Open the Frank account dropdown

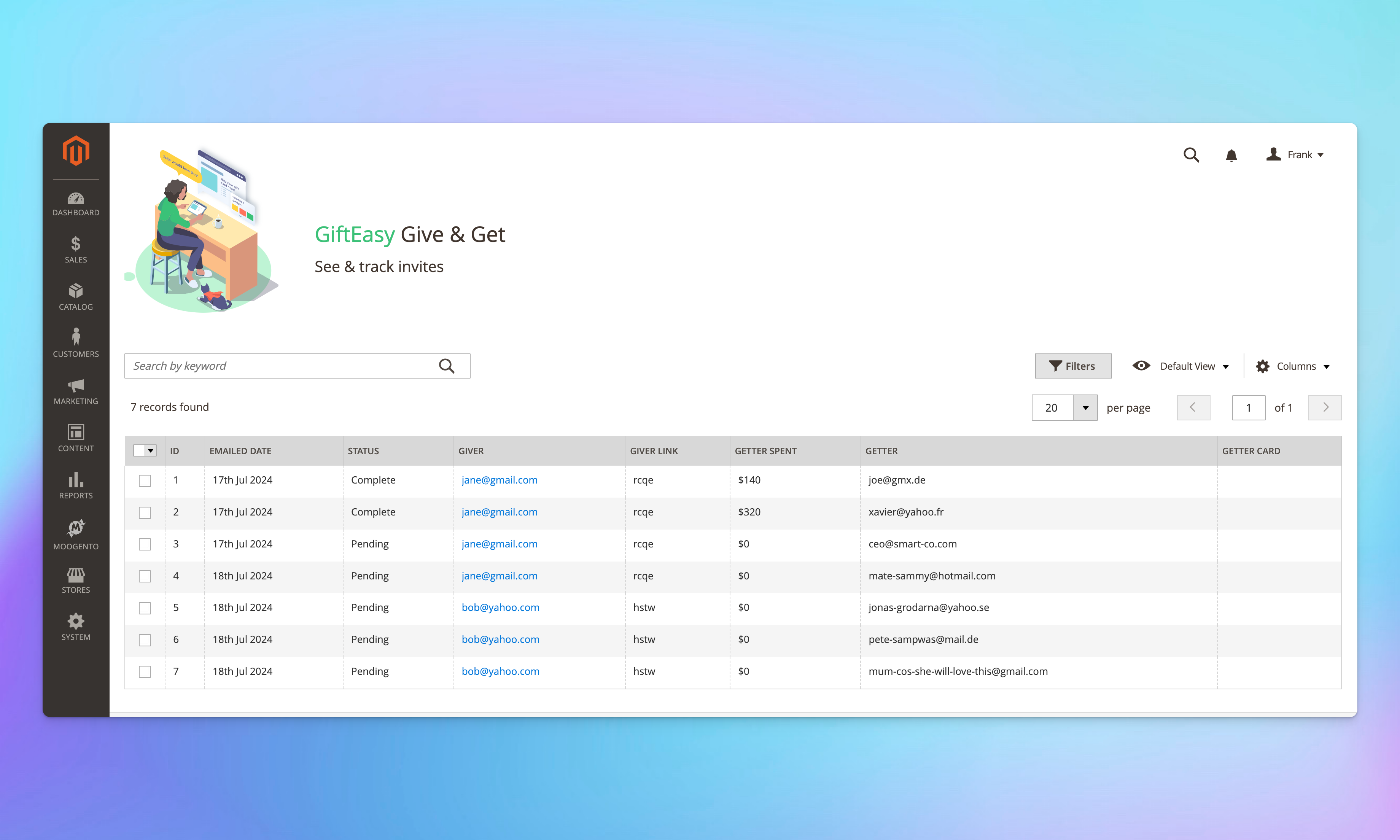tap(1295, 154)
